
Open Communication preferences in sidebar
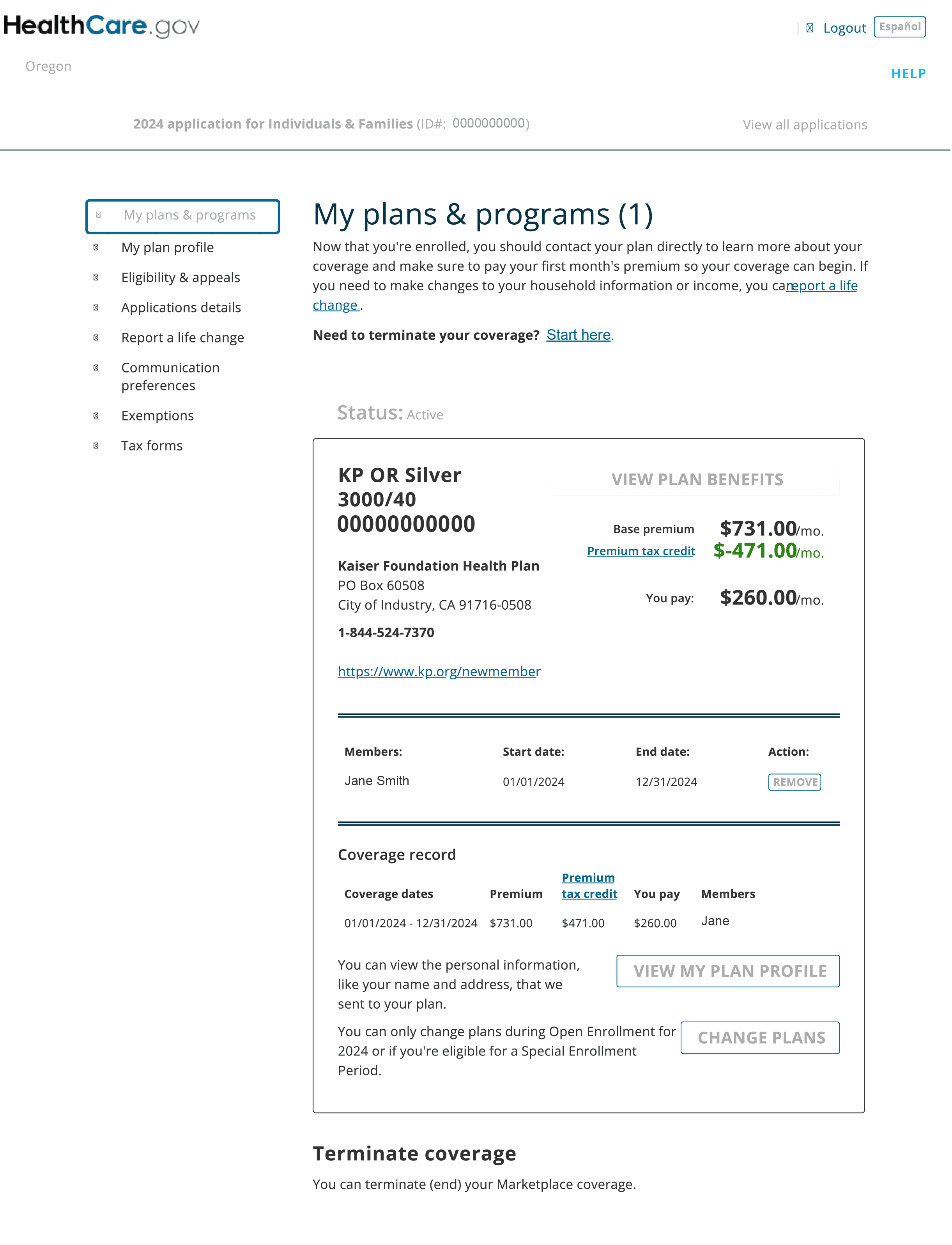170,376
